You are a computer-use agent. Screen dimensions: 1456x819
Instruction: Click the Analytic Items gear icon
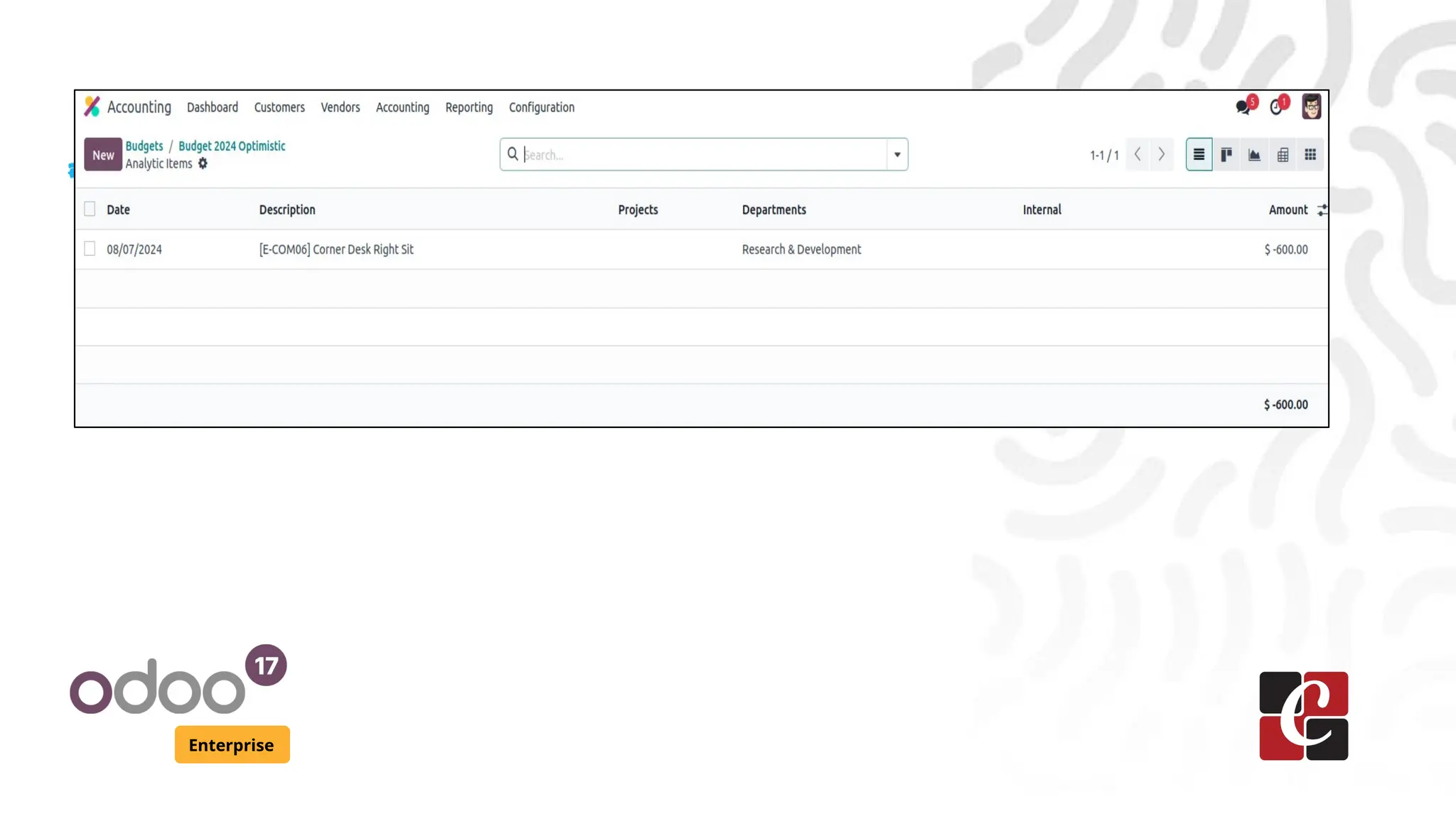pos(203,164)
